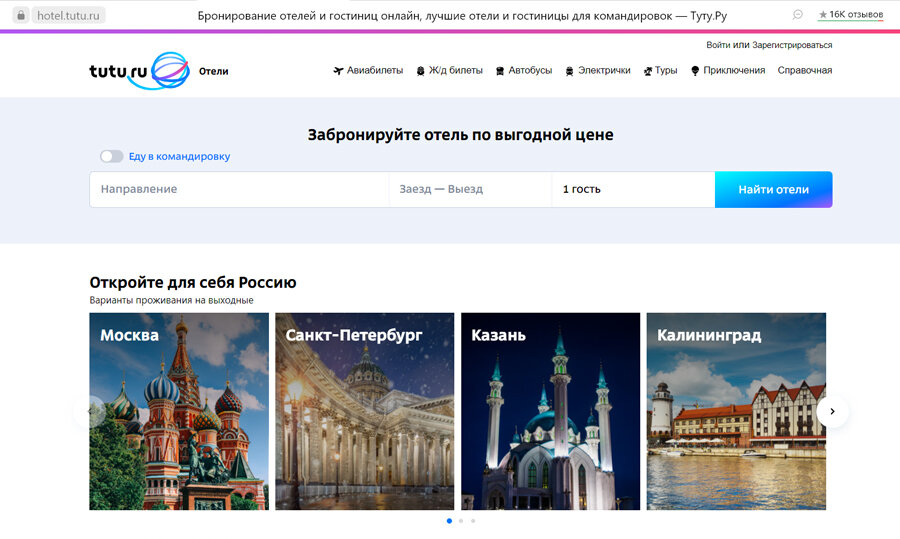The height and width of the screenshot is (539, 900).
Task: Click the balloon icon beside Приключения
Action: point(695,71)
